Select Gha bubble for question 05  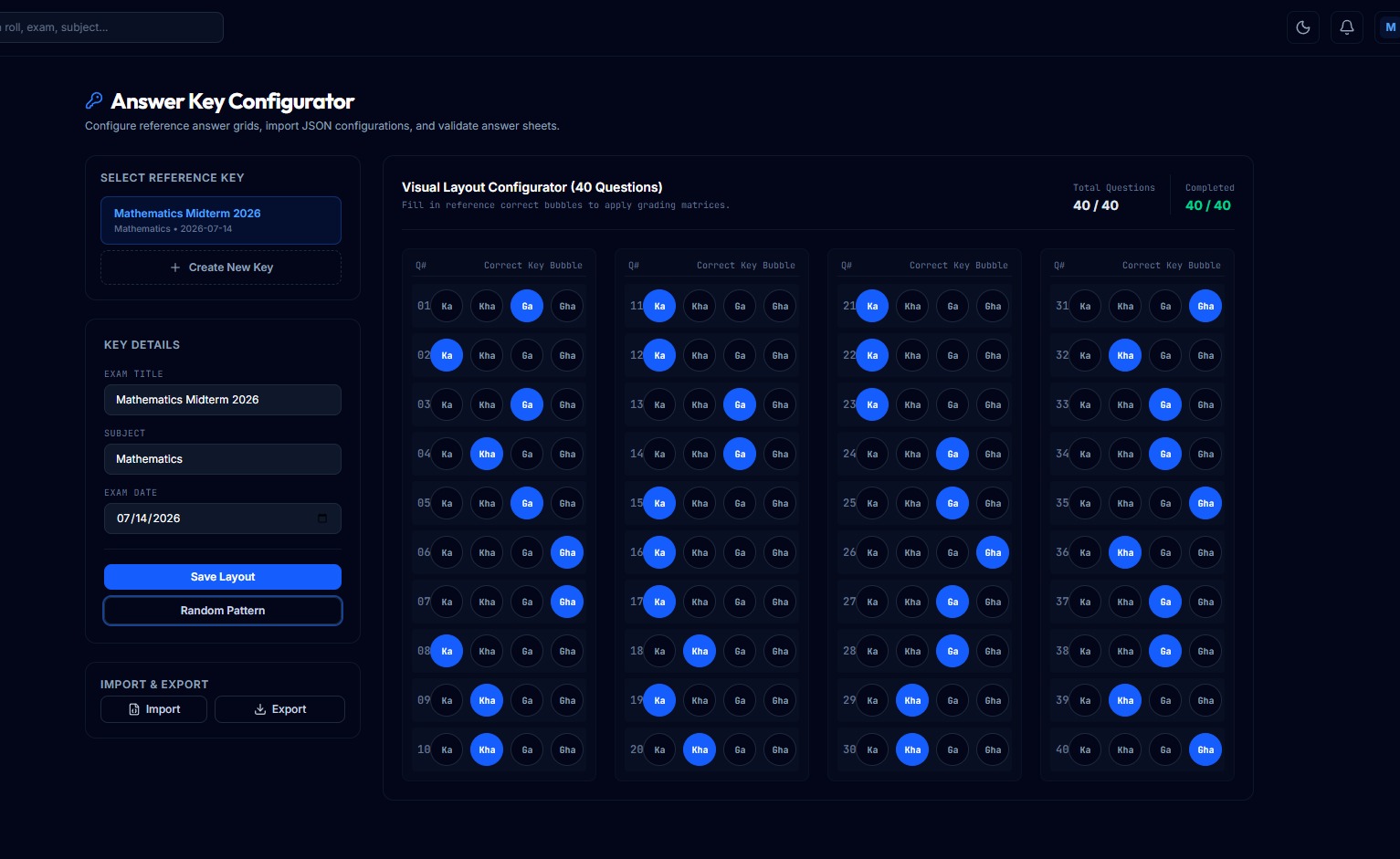(567, 503)
